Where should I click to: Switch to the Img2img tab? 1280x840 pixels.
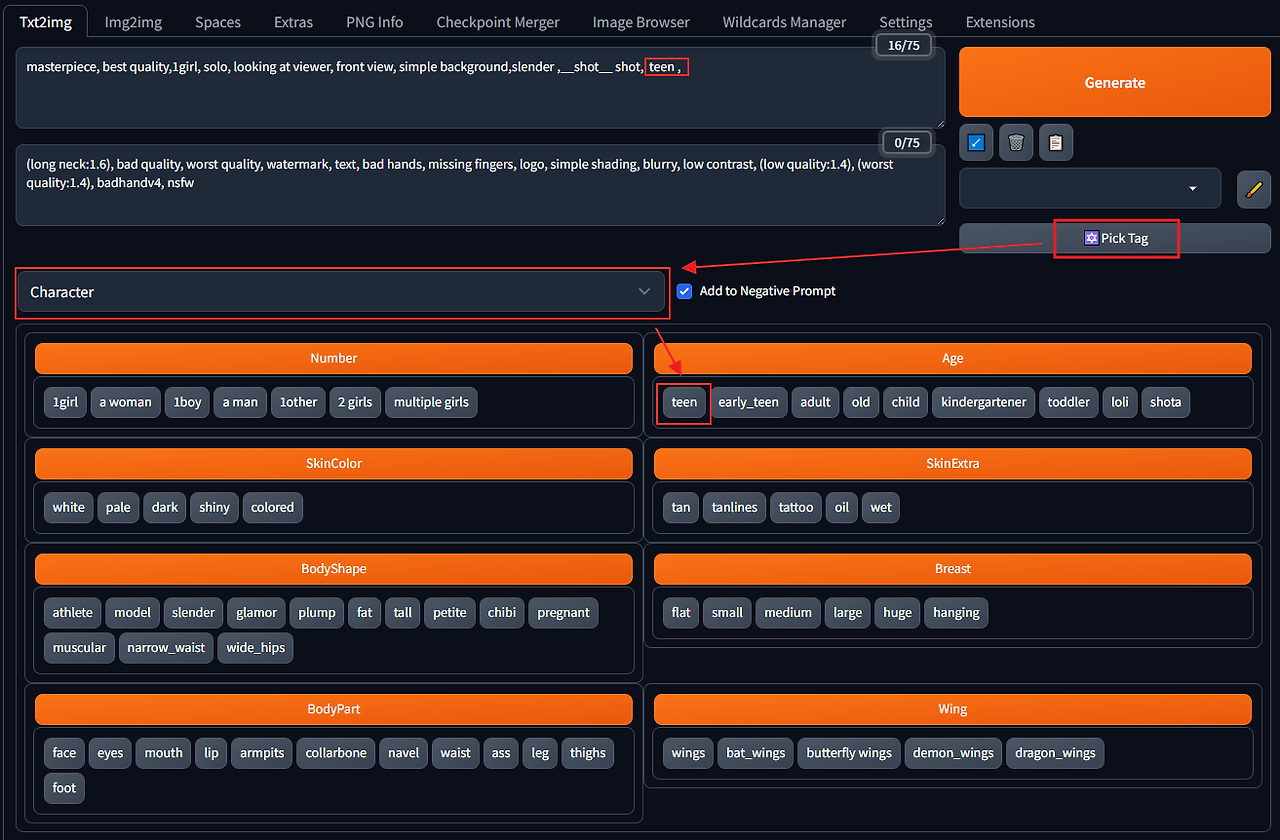coord(133,22)
